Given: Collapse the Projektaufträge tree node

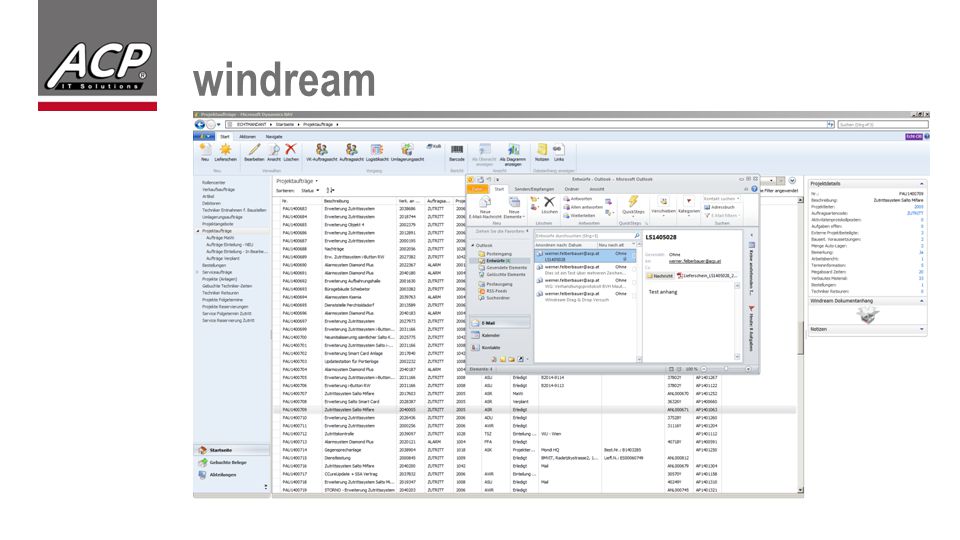Looking at the screenshot, I should (x=198, y=231).
